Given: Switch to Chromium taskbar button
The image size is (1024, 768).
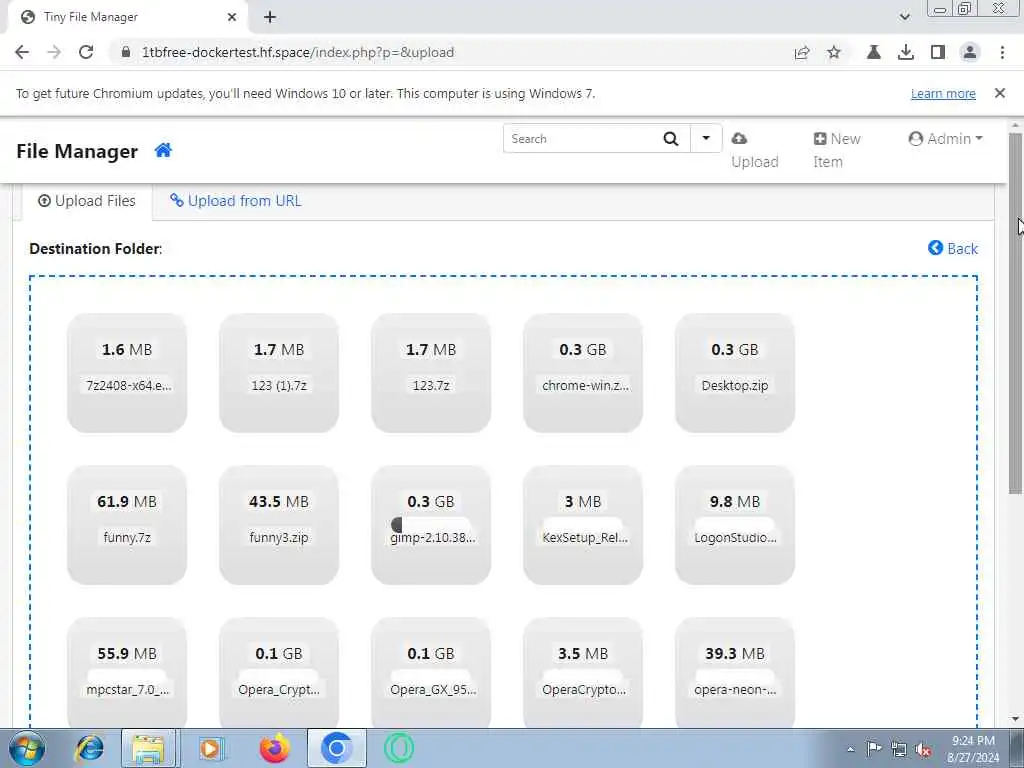Looking at the screenshot, I should [x=336, y=748].
